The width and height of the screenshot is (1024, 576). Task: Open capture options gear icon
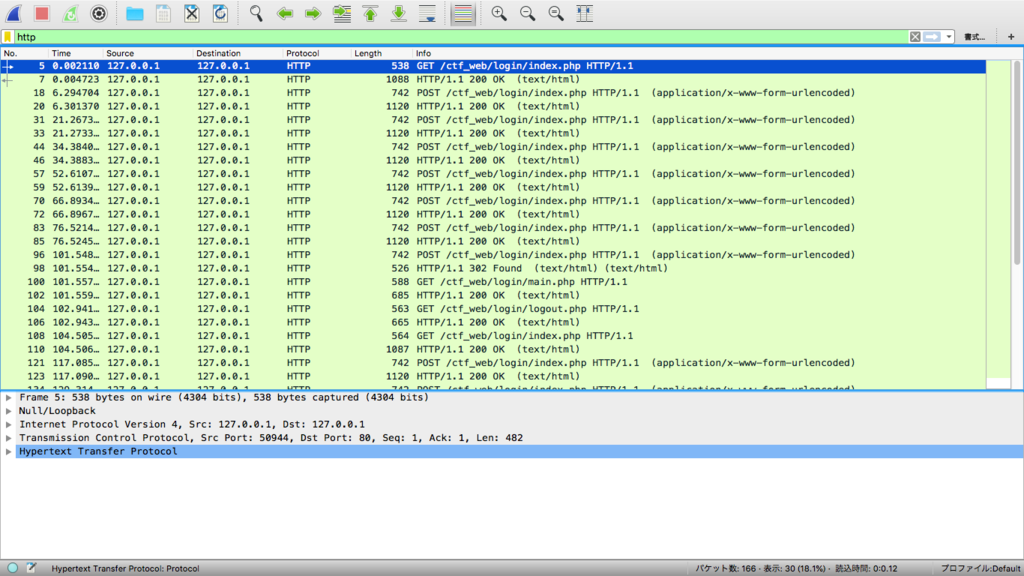coord(99,13)
